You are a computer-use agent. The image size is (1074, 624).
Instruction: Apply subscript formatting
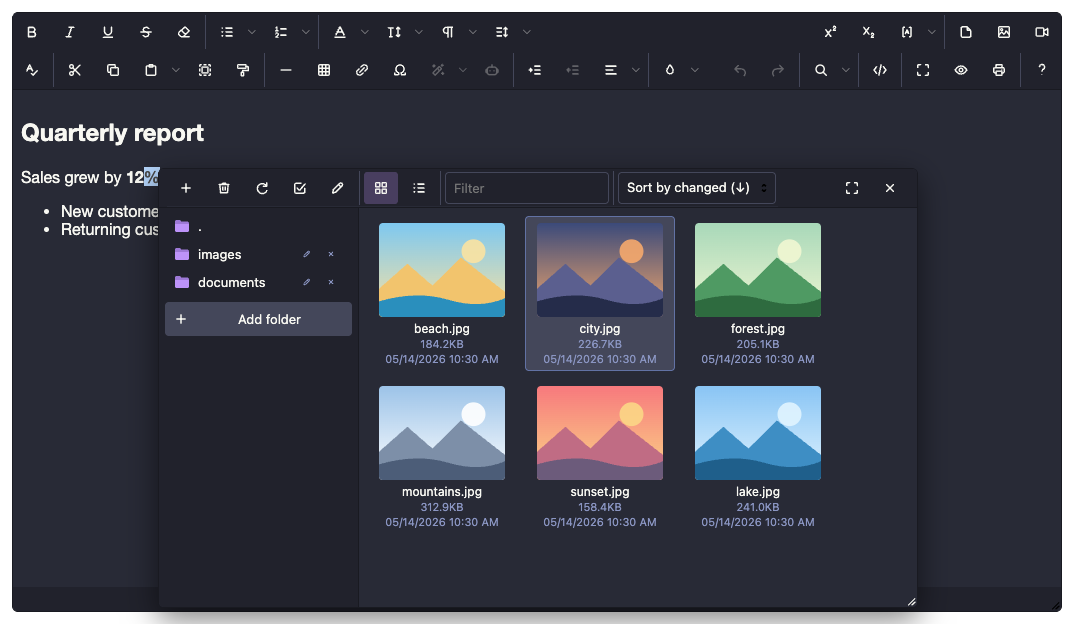(869, 32)
